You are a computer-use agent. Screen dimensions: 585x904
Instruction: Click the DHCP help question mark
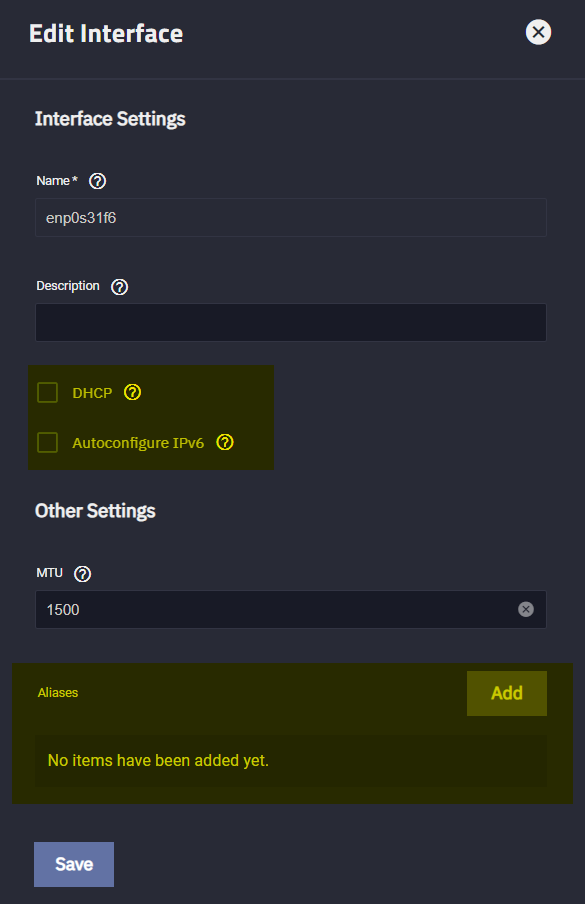133,393
